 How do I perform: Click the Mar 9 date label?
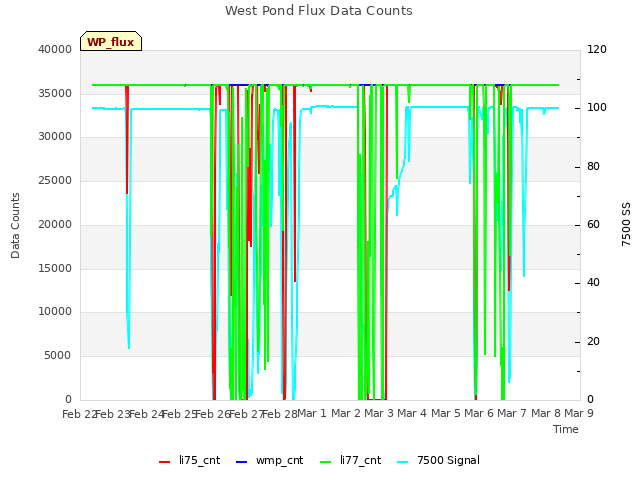(579, 413)
